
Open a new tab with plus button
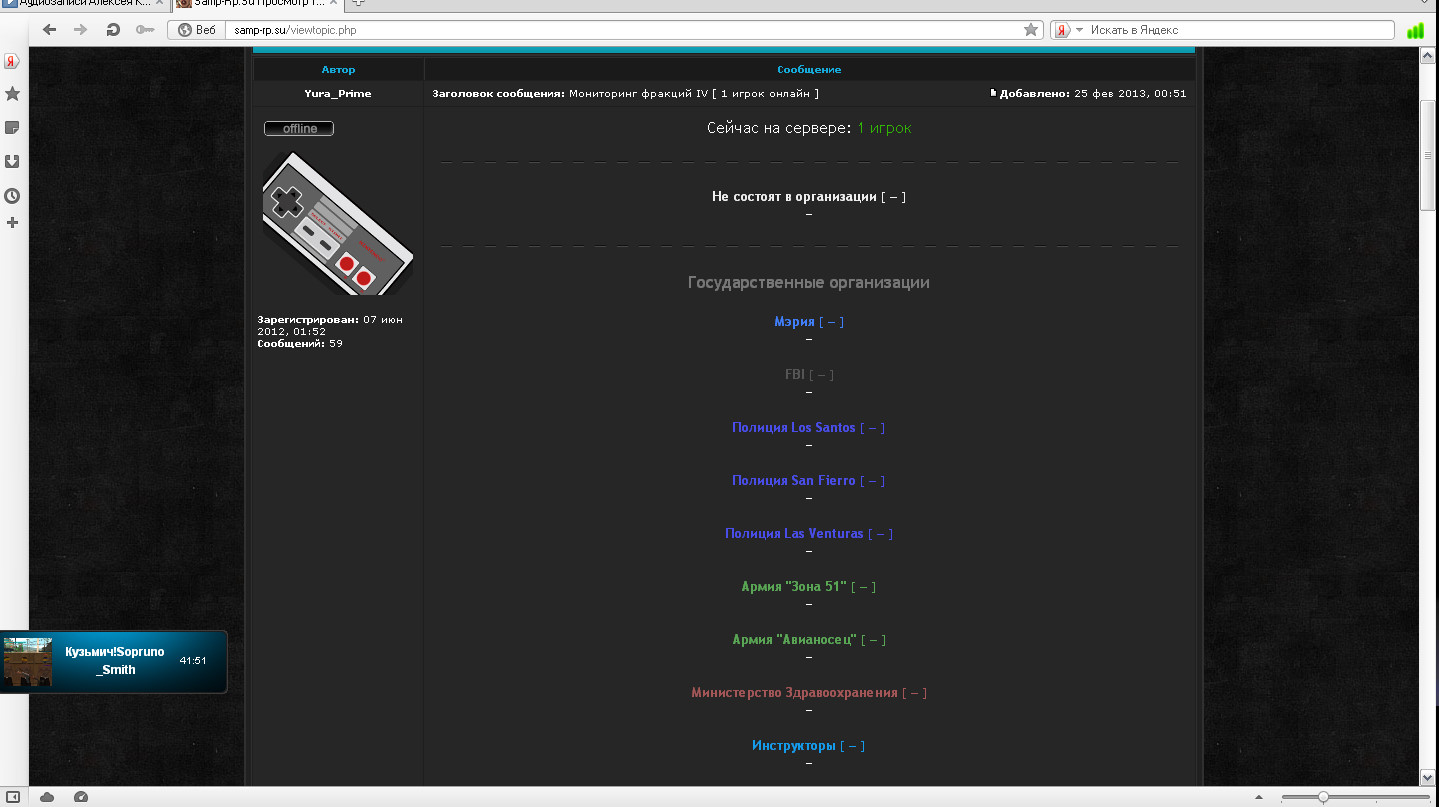coord(359,4)
